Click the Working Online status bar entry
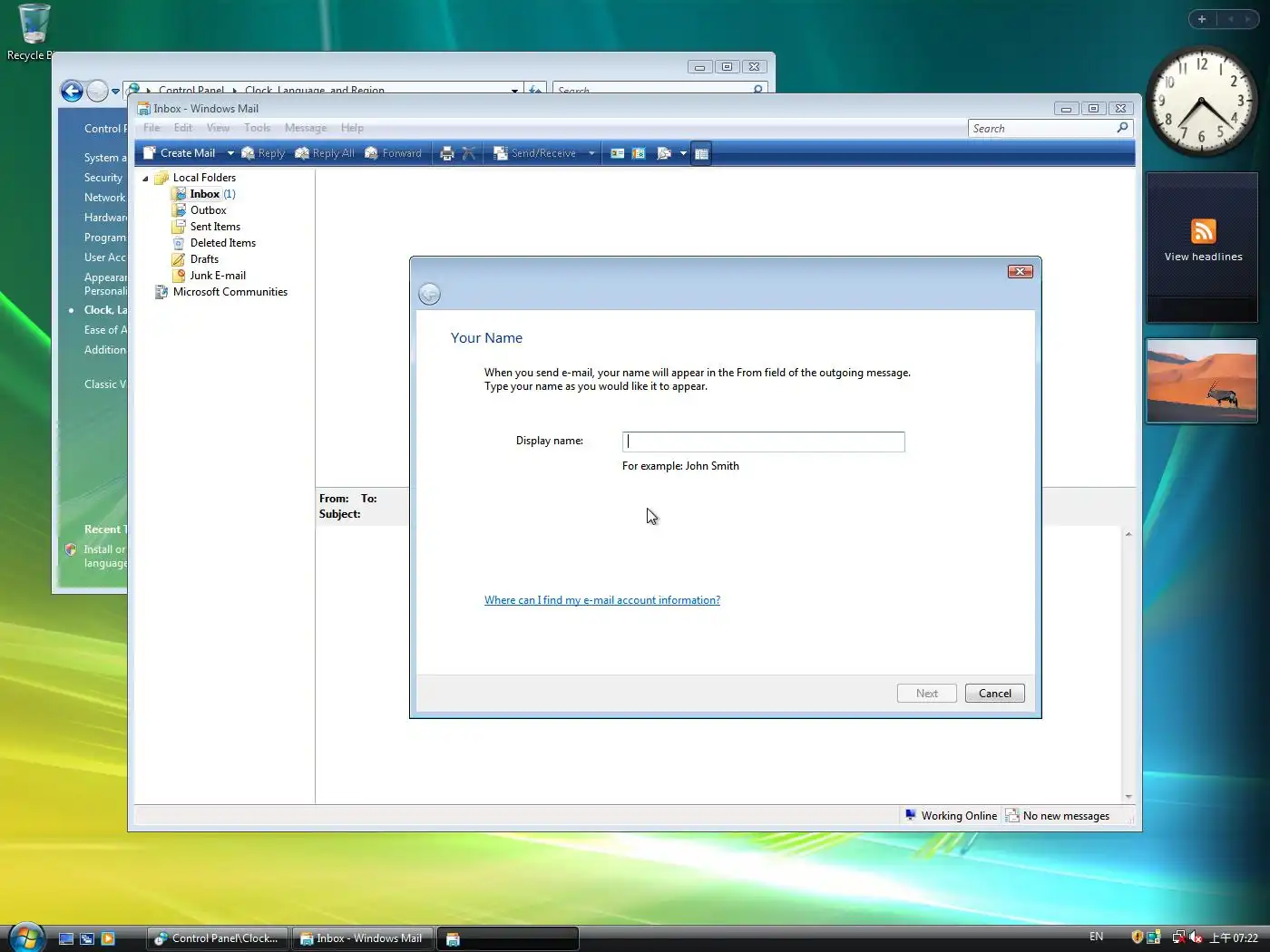 [951, 816]
